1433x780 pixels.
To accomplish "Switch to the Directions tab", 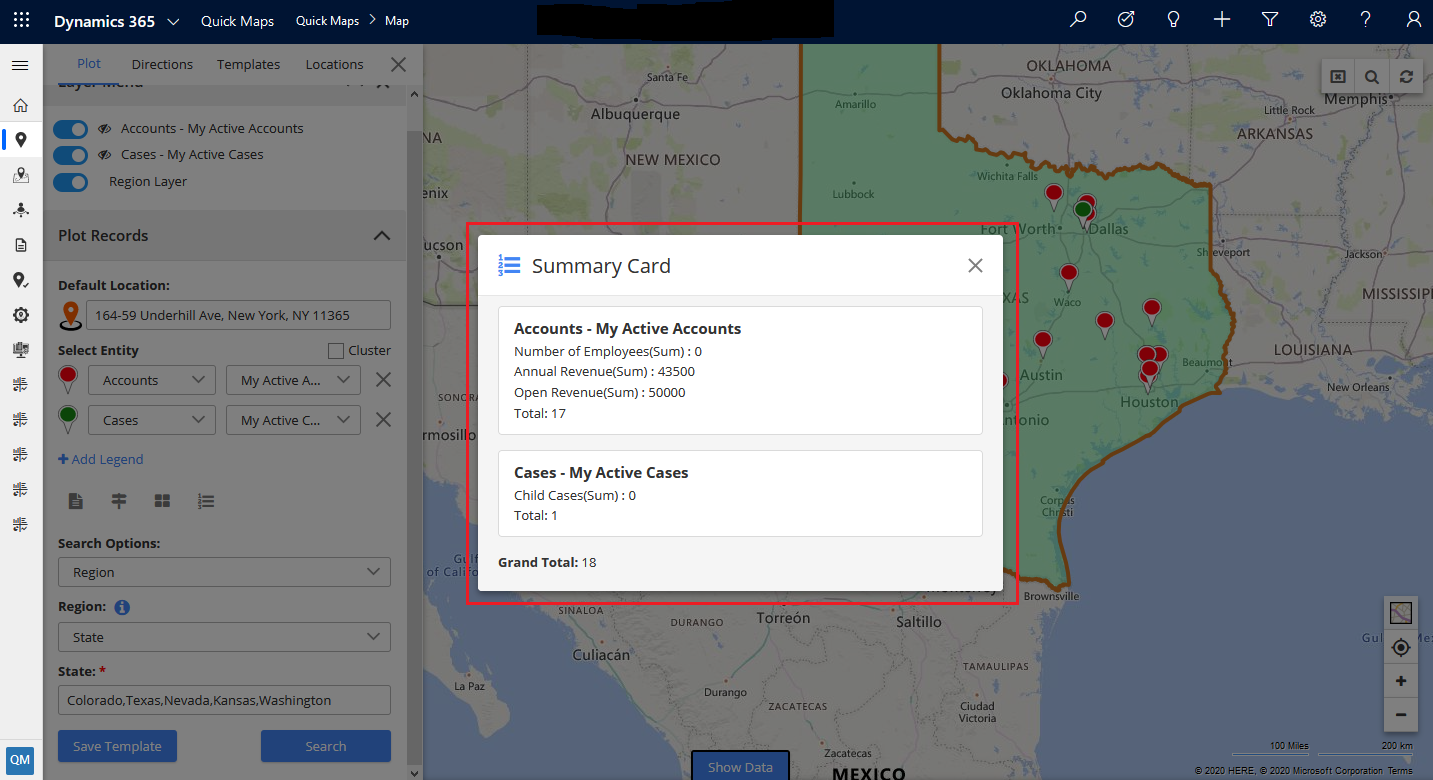I will [x=162, y=64].
